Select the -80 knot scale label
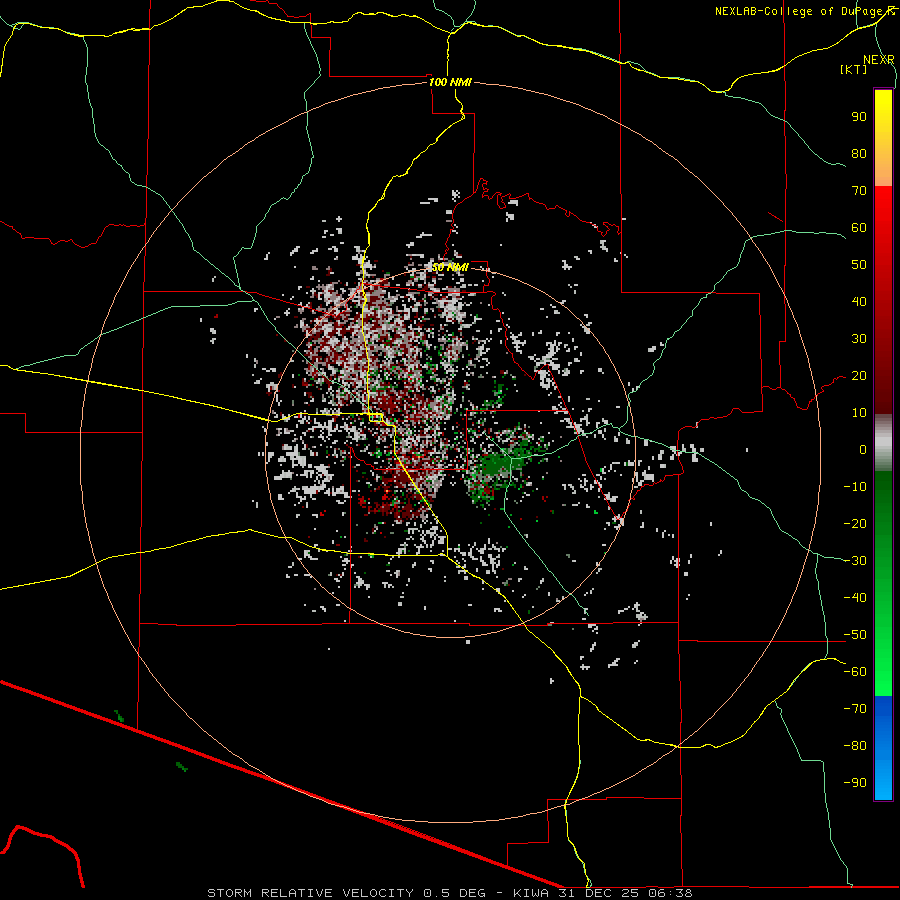Screen dimensions: 900x900 pos(855,746)
